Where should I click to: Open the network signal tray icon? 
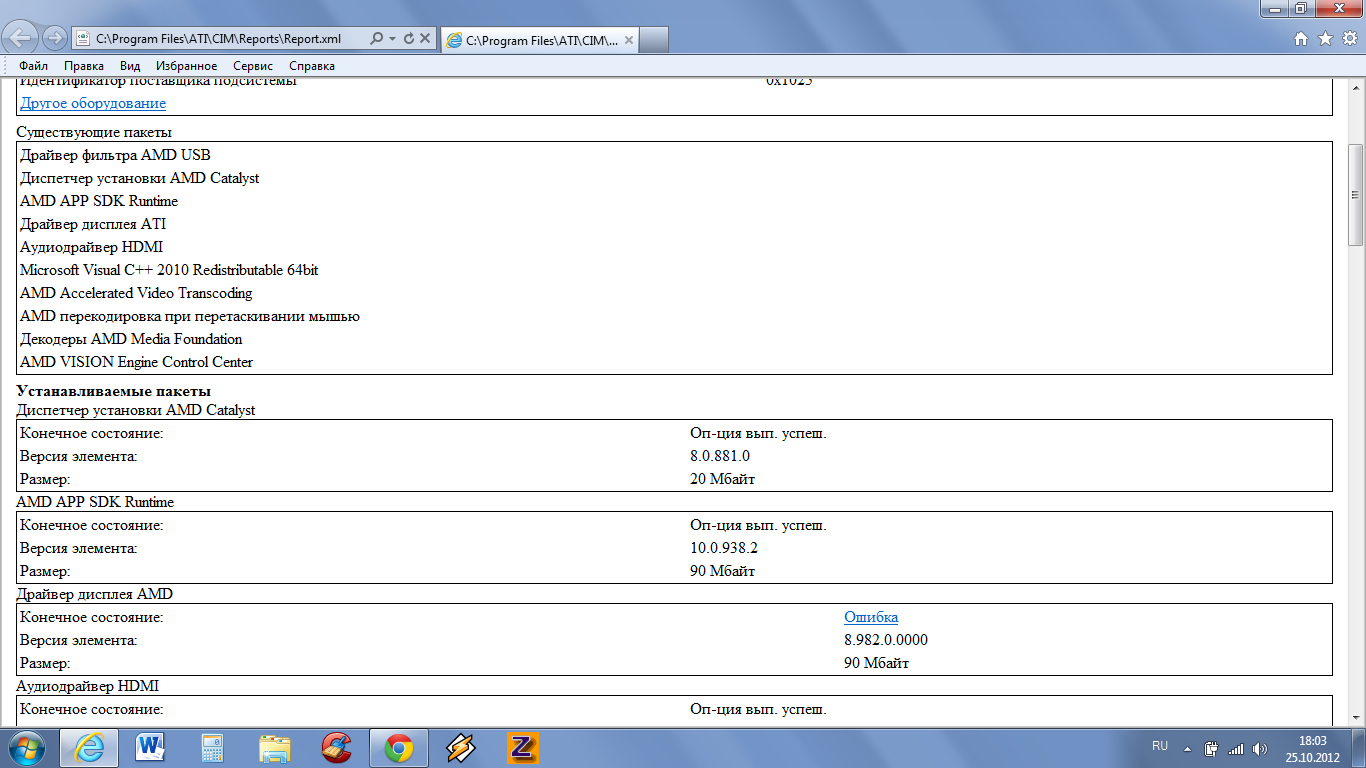[1236, 747]
